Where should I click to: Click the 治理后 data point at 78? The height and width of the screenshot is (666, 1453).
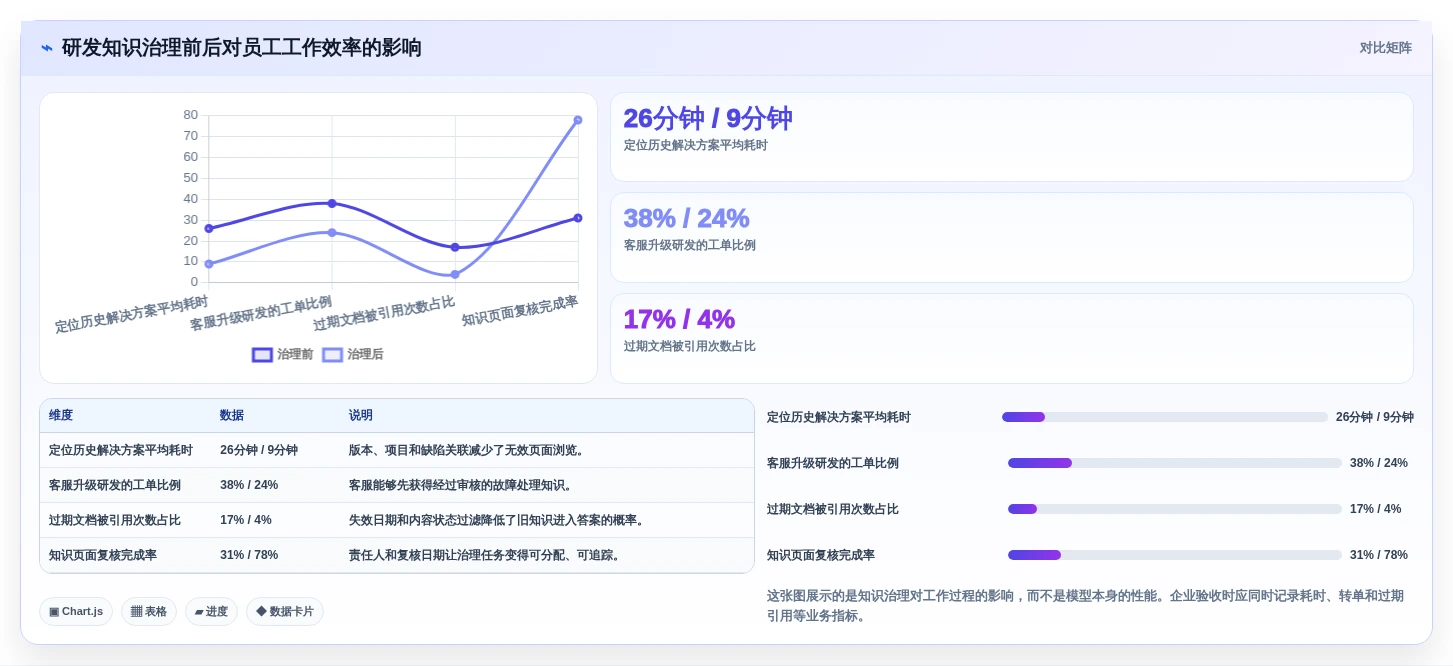pyautogui.click(x=578, y=120)
